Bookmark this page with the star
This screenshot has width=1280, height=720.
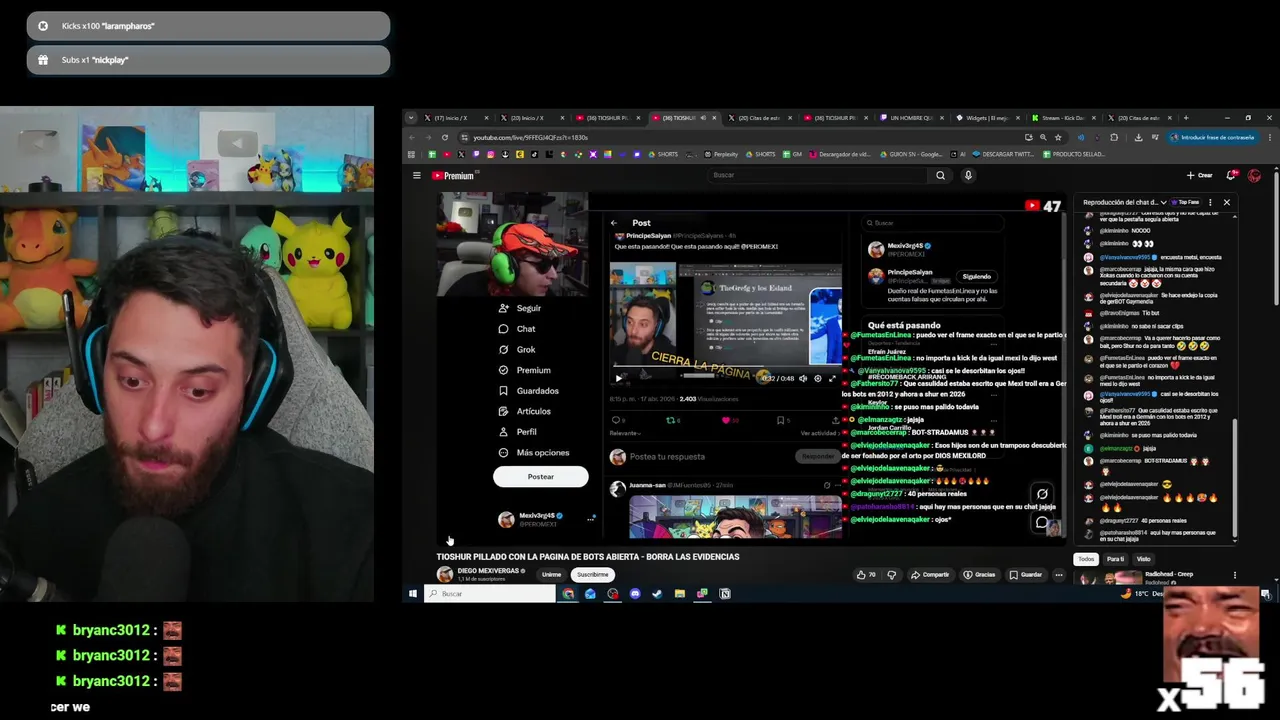(x=1058, y=137)
